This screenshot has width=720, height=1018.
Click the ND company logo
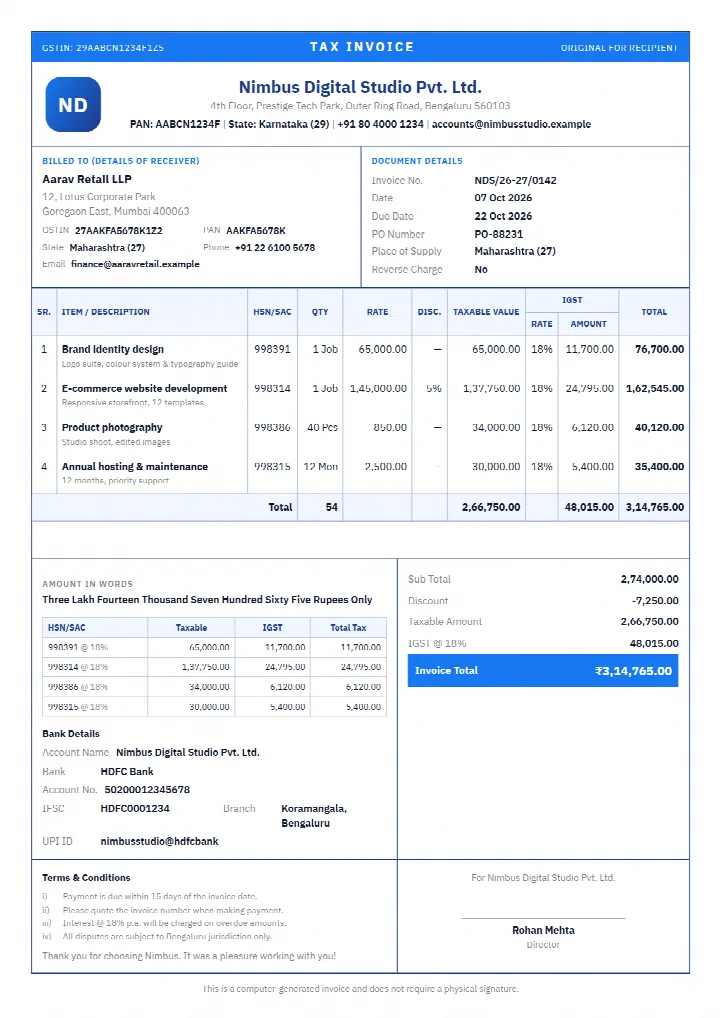(x=73, y=105)
